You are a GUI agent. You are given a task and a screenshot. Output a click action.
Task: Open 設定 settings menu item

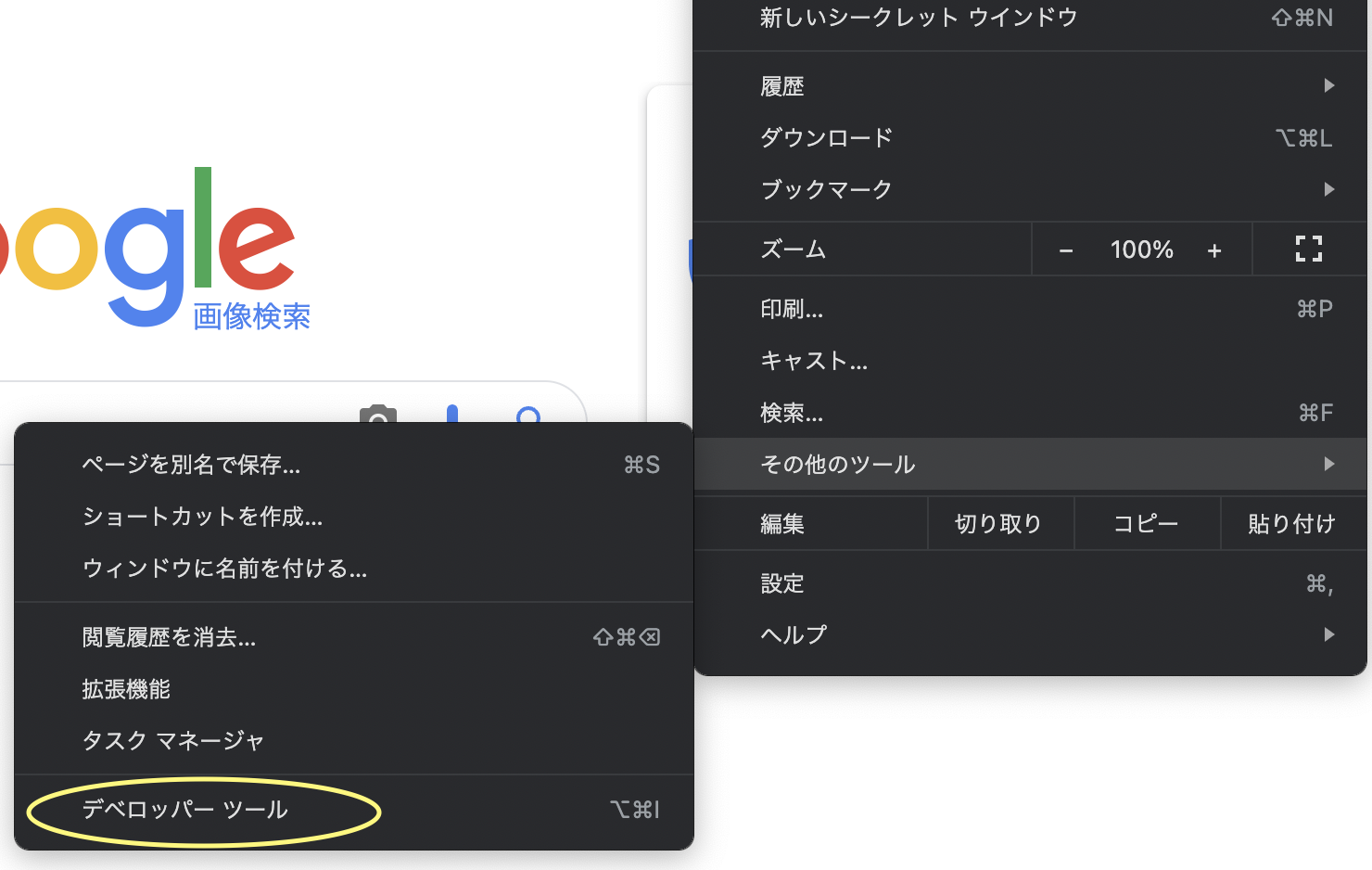click(1030, 583)
